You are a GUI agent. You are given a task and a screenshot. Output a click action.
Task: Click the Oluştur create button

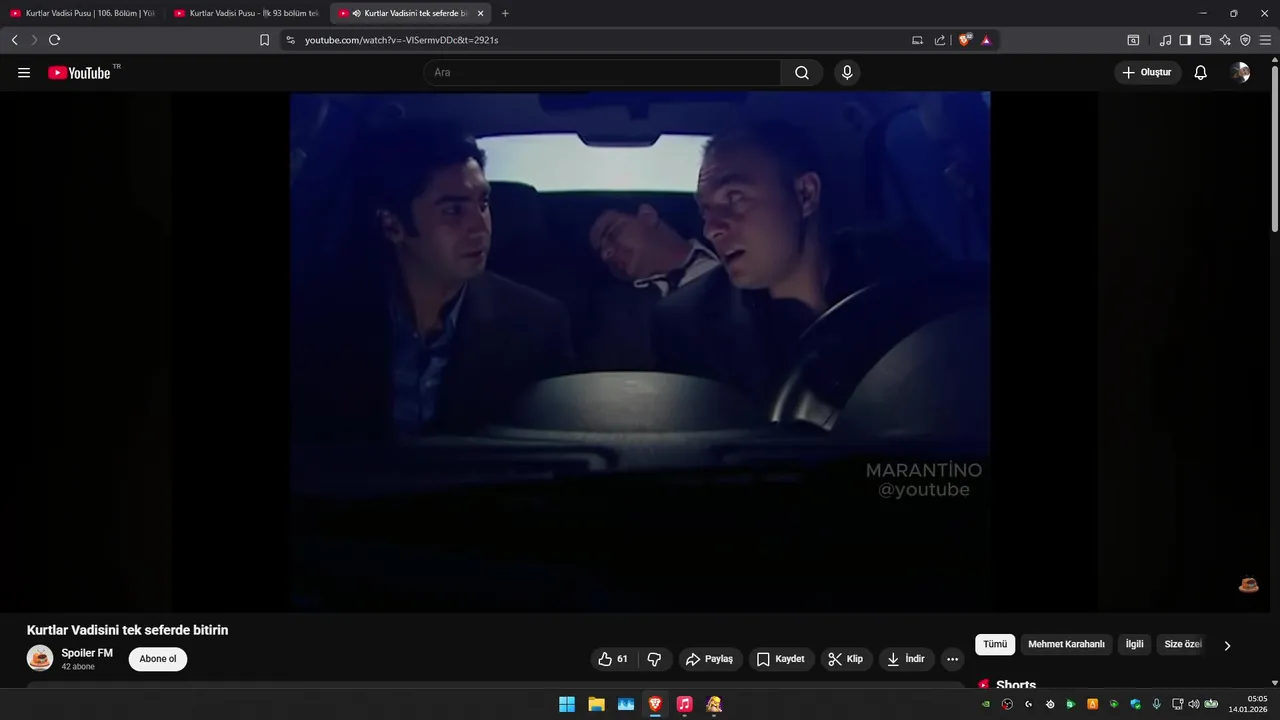(x=1148, y=73)
